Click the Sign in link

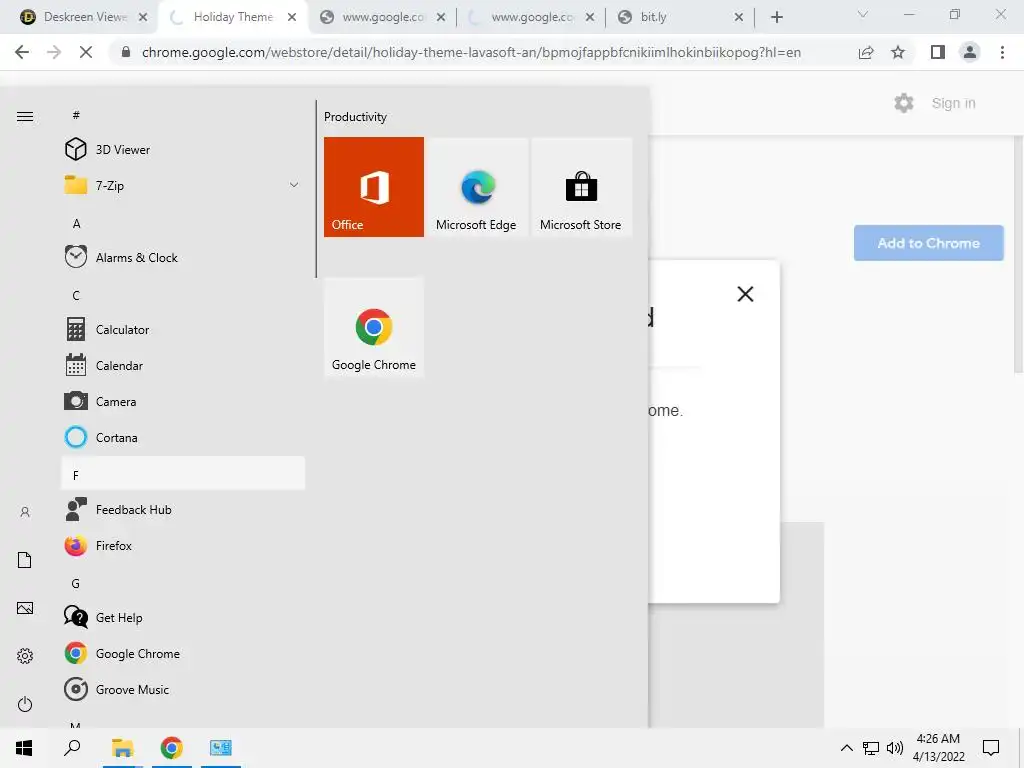pos(953,103)
